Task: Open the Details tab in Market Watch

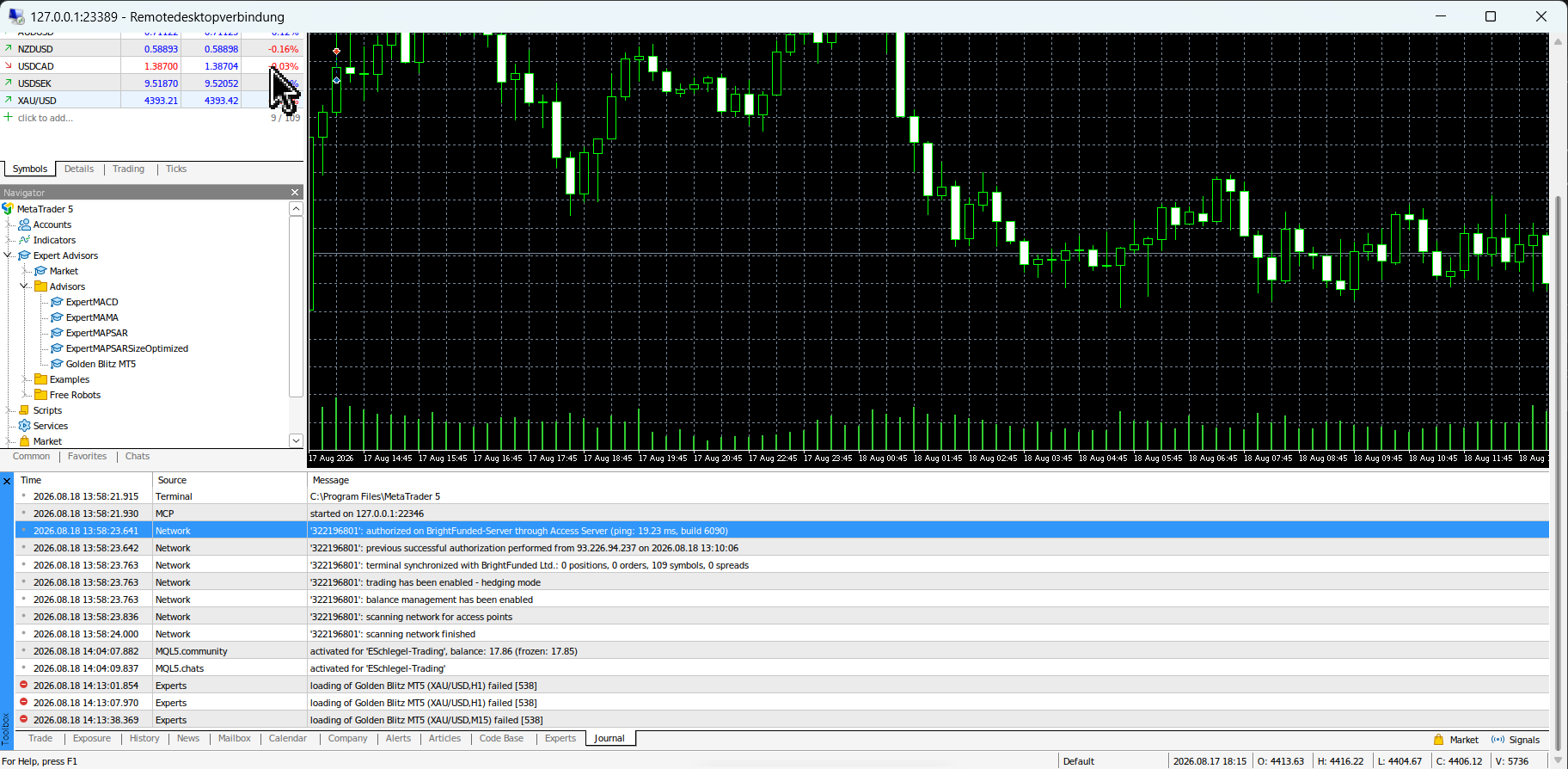Action: coord(79,169)
